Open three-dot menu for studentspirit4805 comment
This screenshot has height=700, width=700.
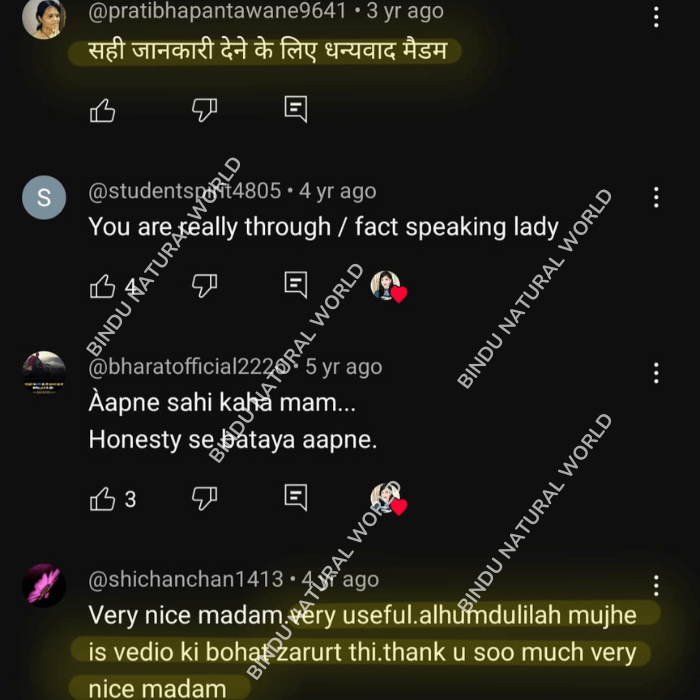pyautogui.click(x=656, y=197)
